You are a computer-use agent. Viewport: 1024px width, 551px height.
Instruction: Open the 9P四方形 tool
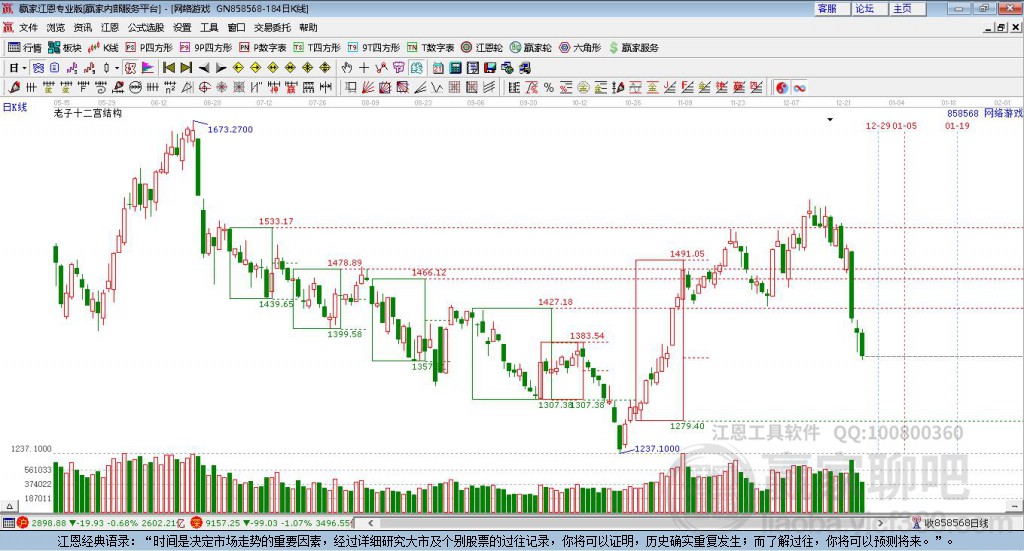click(206, 48)
